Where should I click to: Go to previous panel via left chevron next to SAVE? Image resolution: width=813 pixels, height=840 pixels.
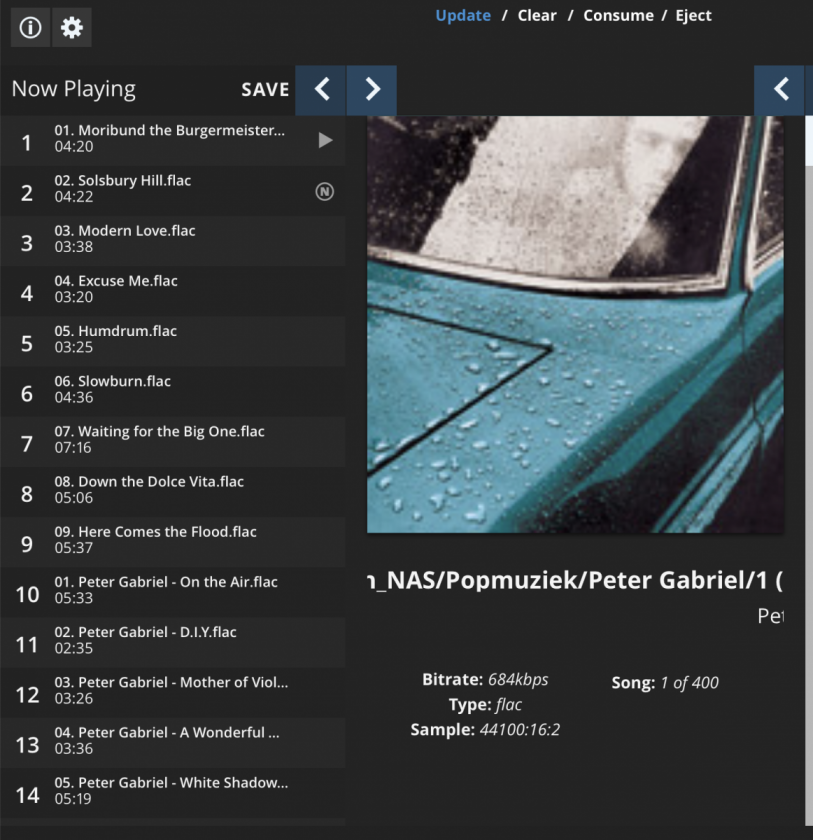click(321, 89)
